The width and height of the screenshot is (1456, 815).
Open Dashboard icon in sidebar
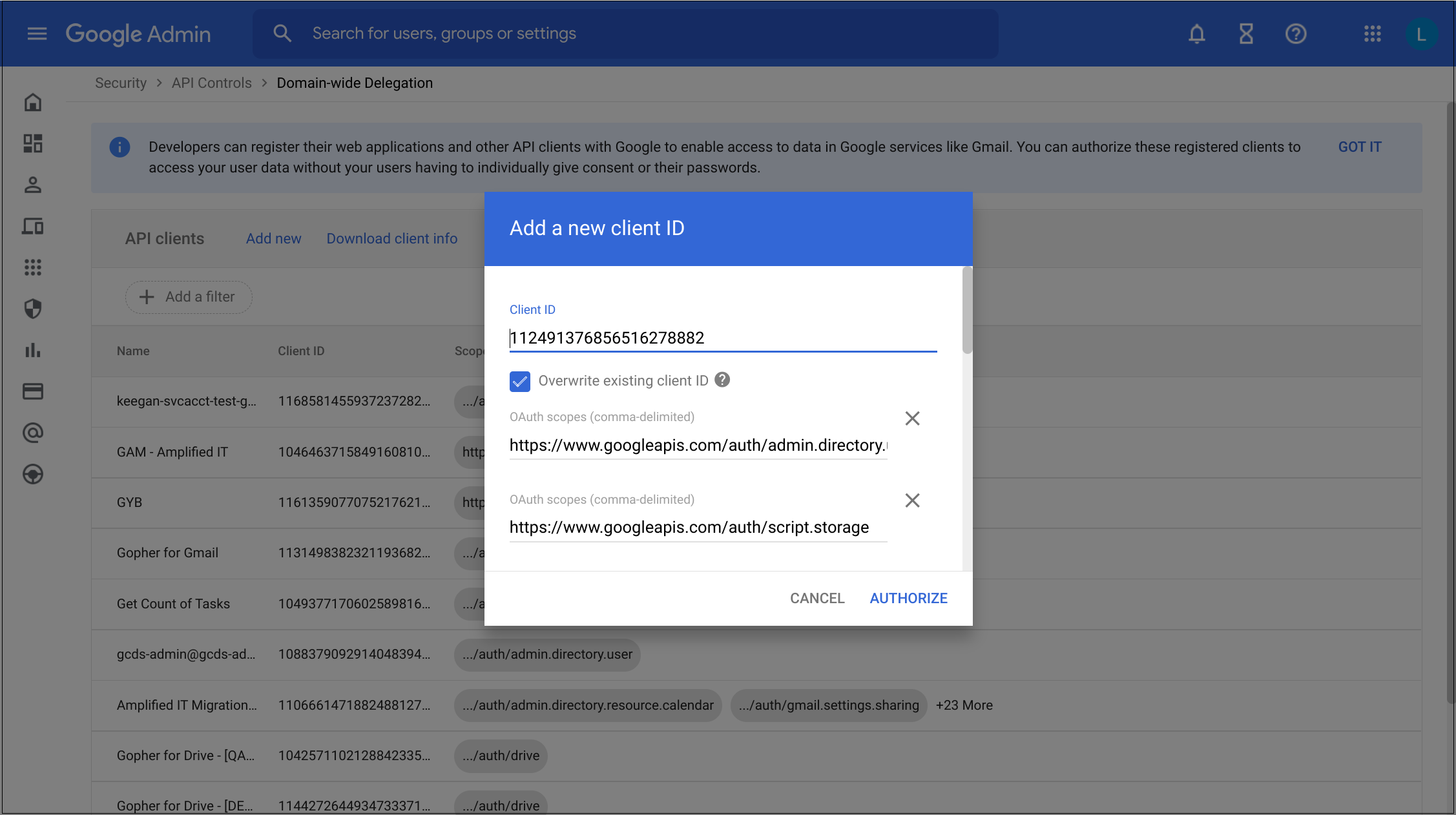[33, 143]
